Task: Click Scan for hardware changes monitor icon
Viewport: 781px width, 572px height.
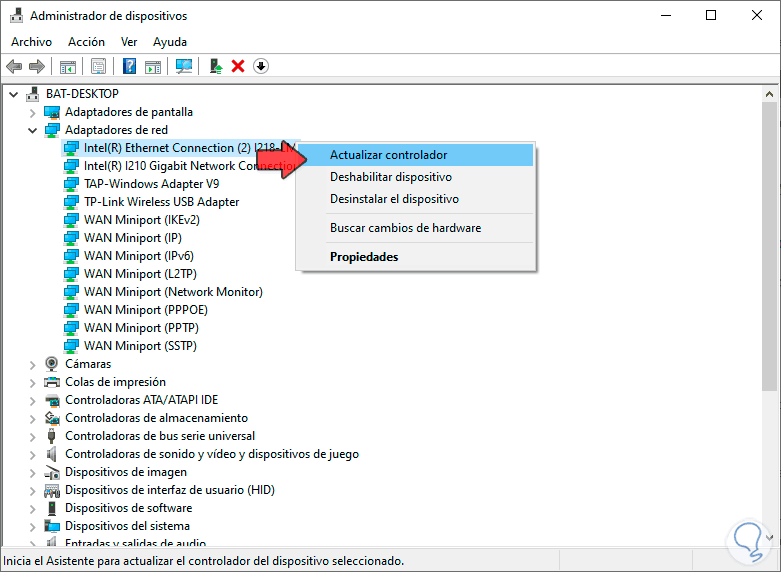Action: coord(184,66)
